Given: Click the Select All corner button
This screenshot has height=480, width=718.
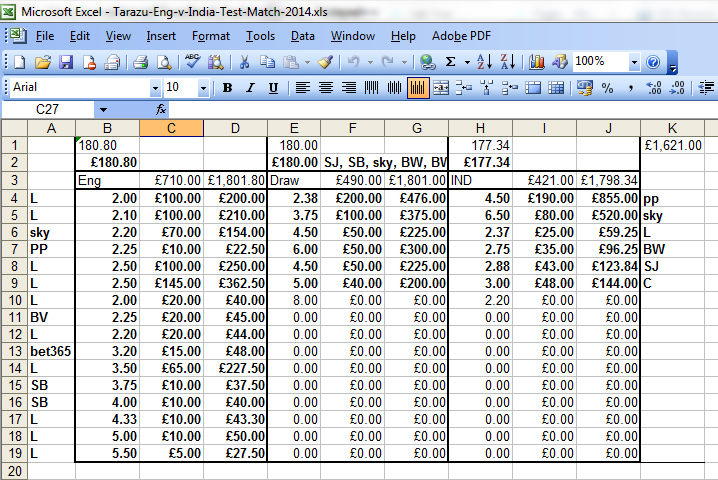Looking at the screenshot, I should [x=15, y=128].
